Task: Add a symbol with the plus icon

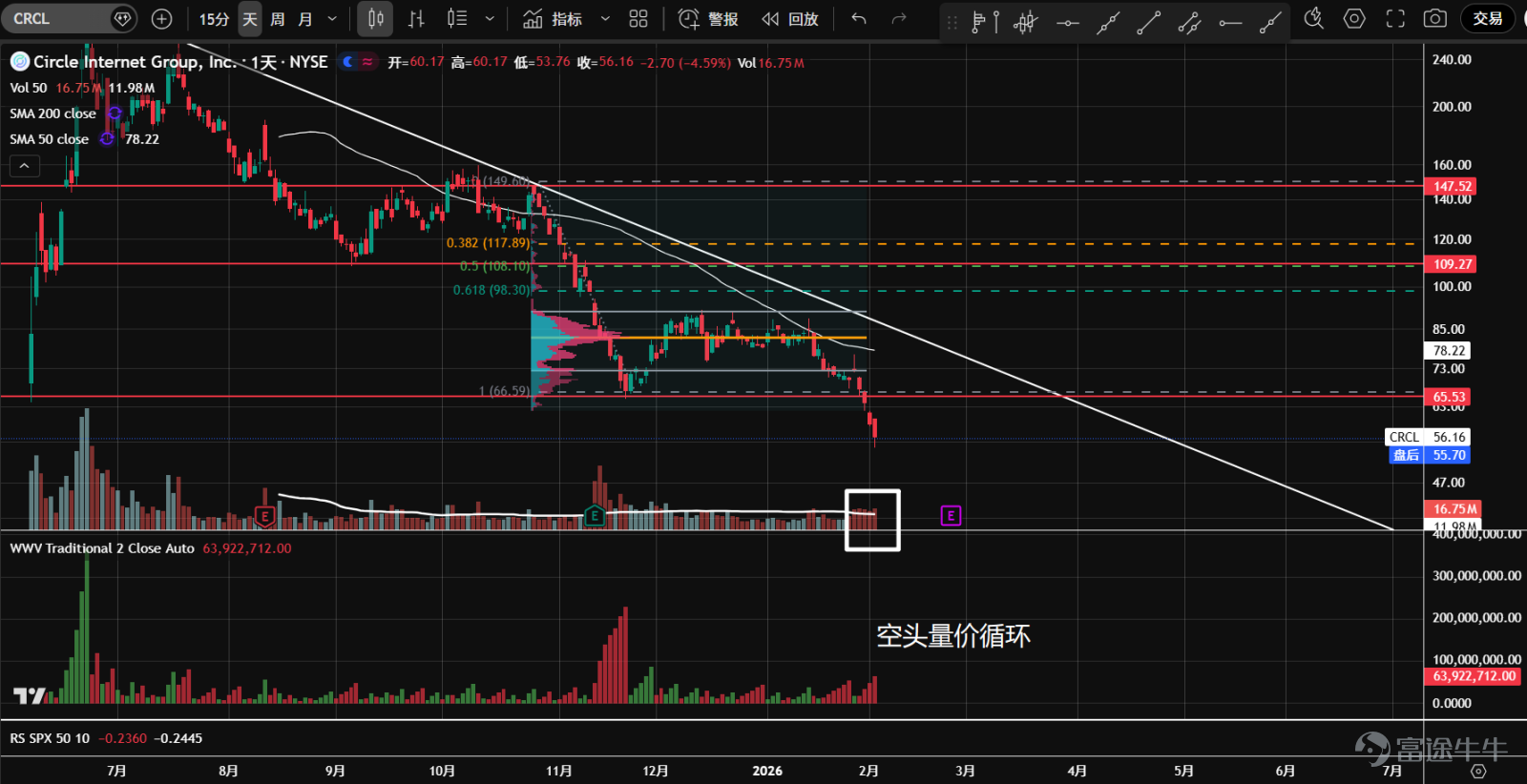Action: [x=162, y=18]
